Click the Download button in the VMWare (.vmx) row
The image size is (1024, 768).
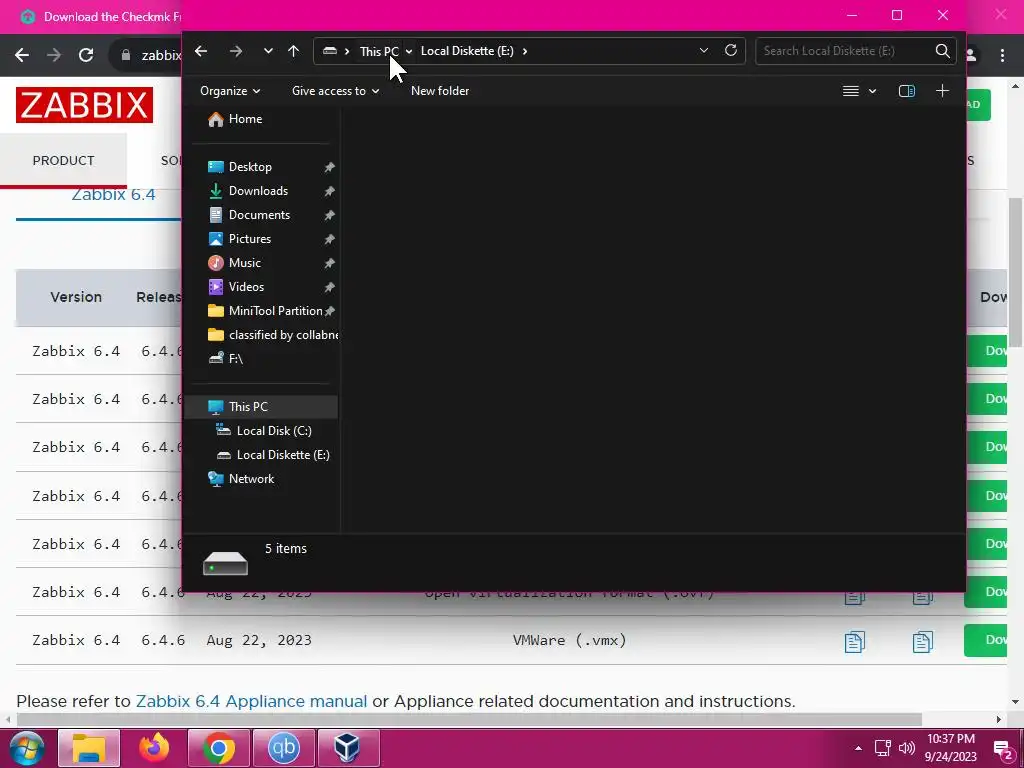tap(985, 641)
